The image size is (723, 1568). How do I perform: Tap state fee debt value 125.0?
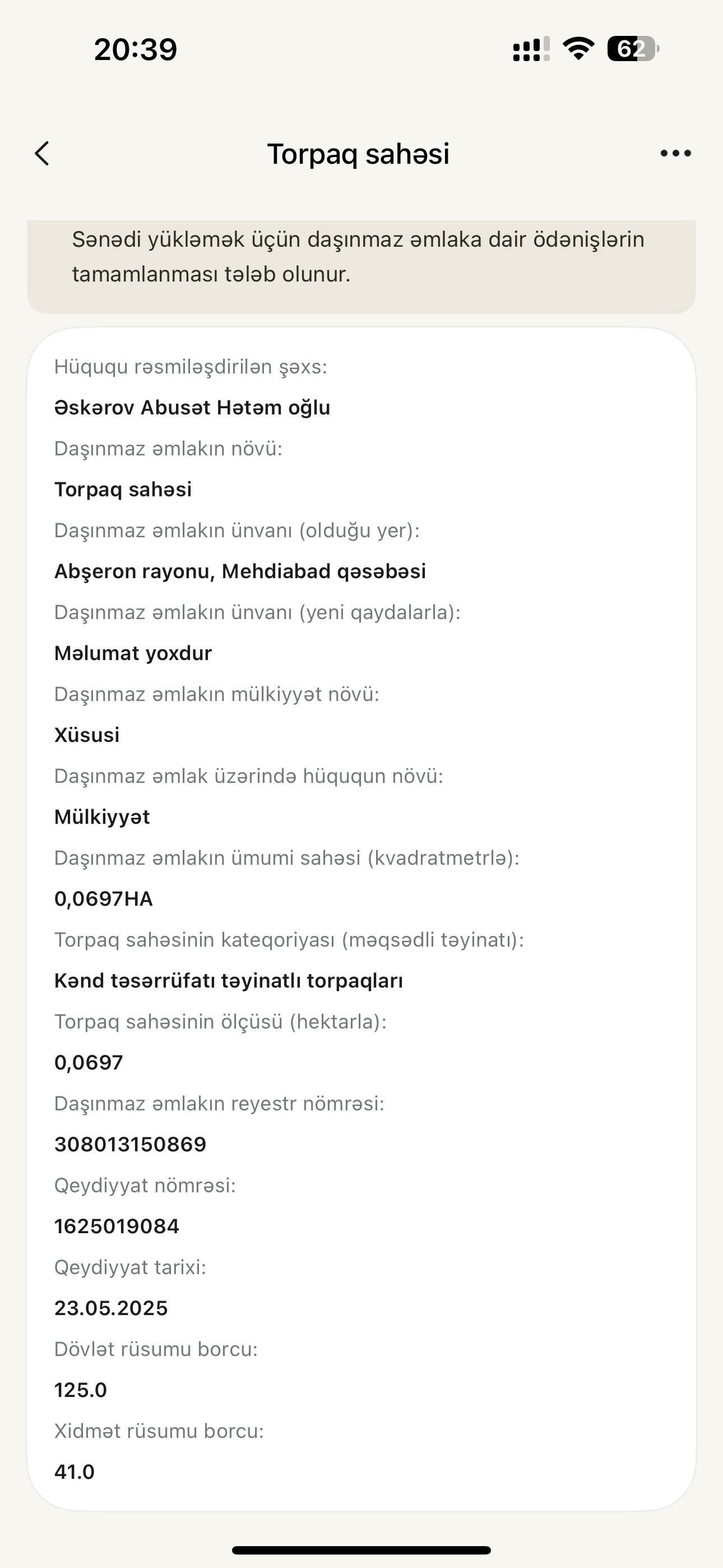click(x=80, y=1390)
